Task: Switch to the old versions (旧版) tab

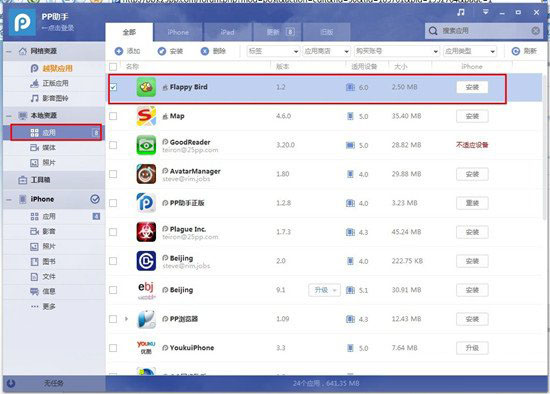Action: point(327,32)
